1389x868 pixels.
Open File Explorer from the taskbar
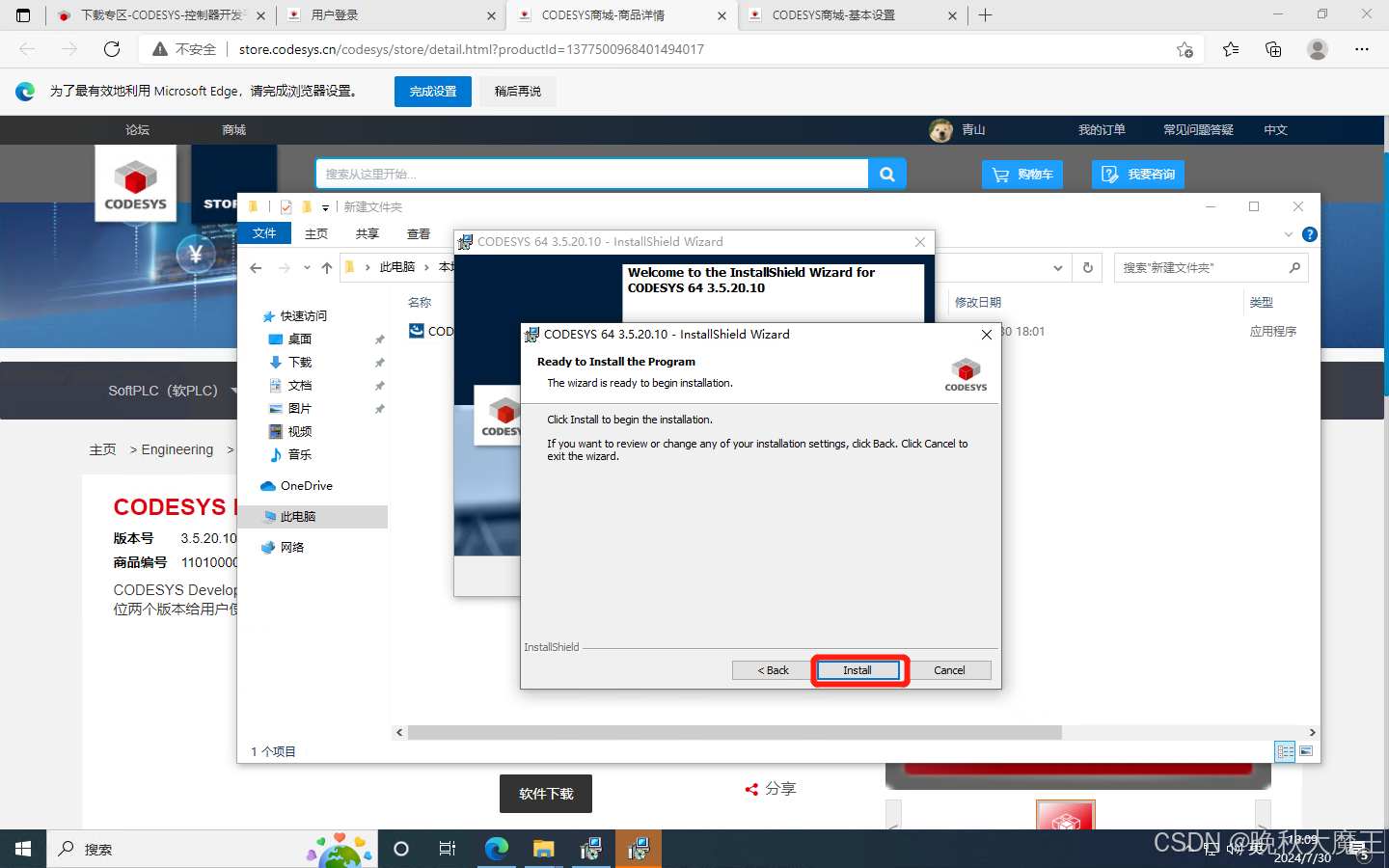[x=544, y=849]
